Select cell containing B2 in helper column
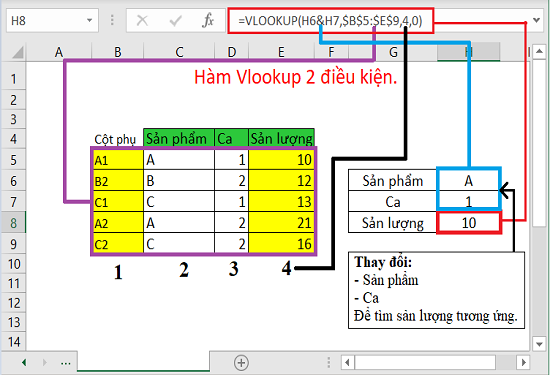This screenshot has width=550, height=375. (x=119, y=181)
